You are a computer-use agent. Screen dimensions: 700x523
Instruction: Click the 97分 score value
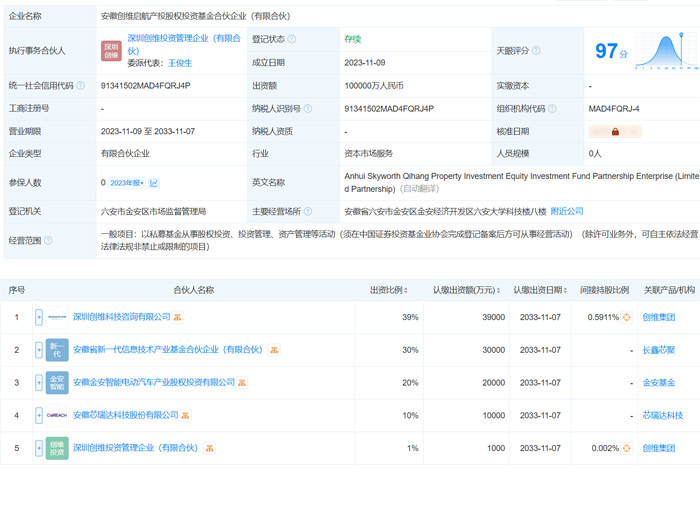[611, 51]
